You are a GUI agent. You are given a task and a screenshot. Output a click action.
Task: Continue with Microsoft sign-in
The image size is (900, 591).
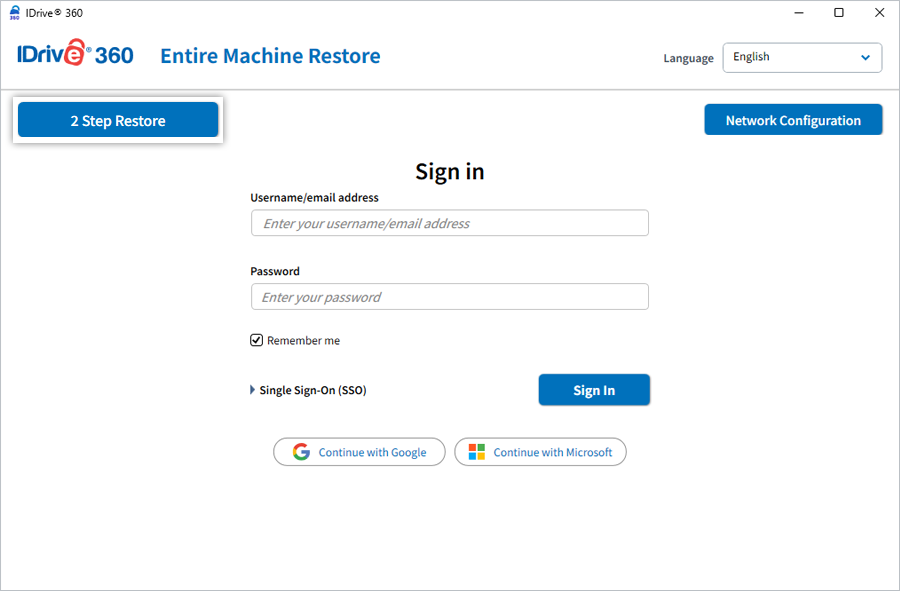(540, 452)
